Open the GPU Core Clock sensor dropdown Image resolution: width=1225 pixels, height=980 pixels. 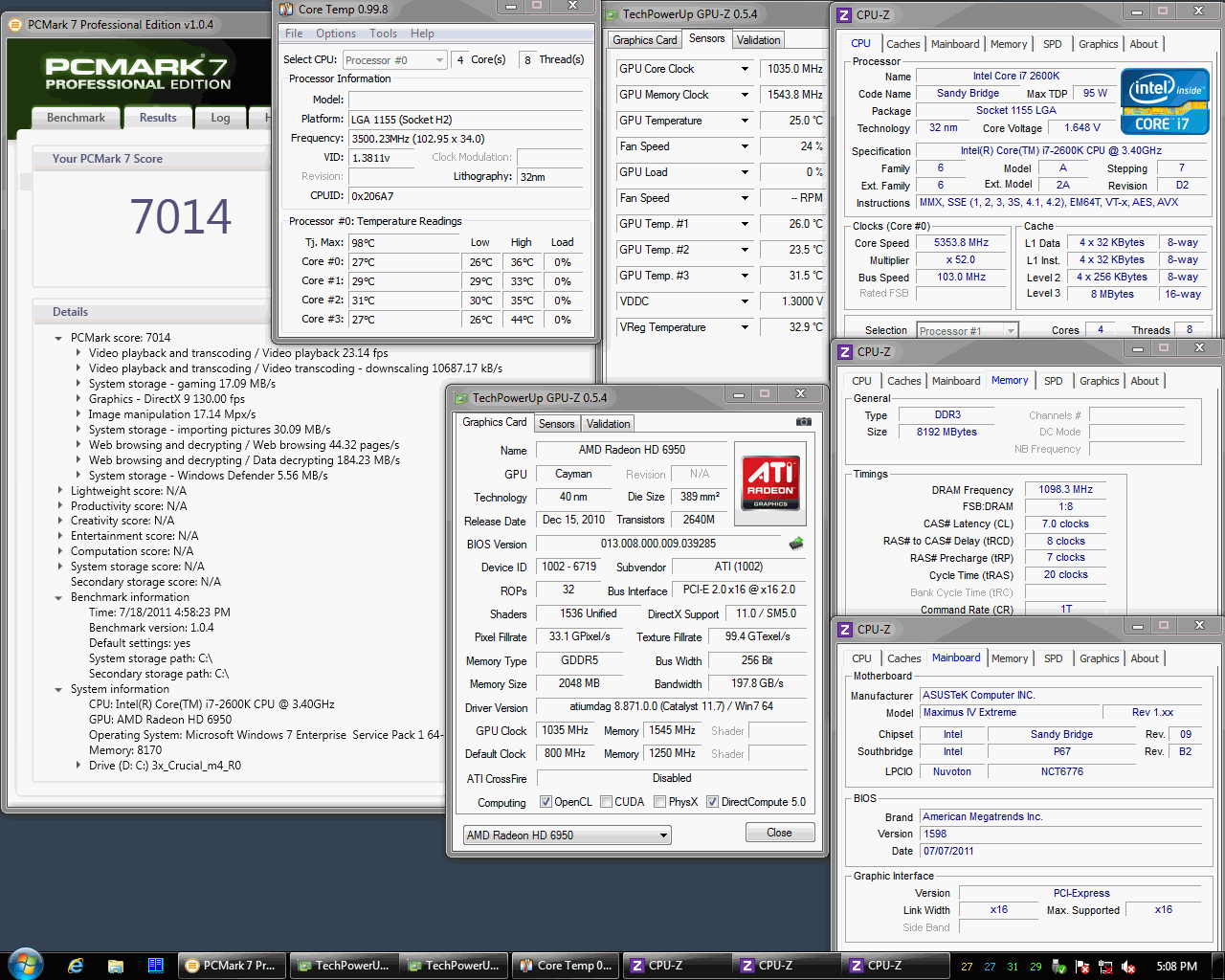(x=745, y=69)
